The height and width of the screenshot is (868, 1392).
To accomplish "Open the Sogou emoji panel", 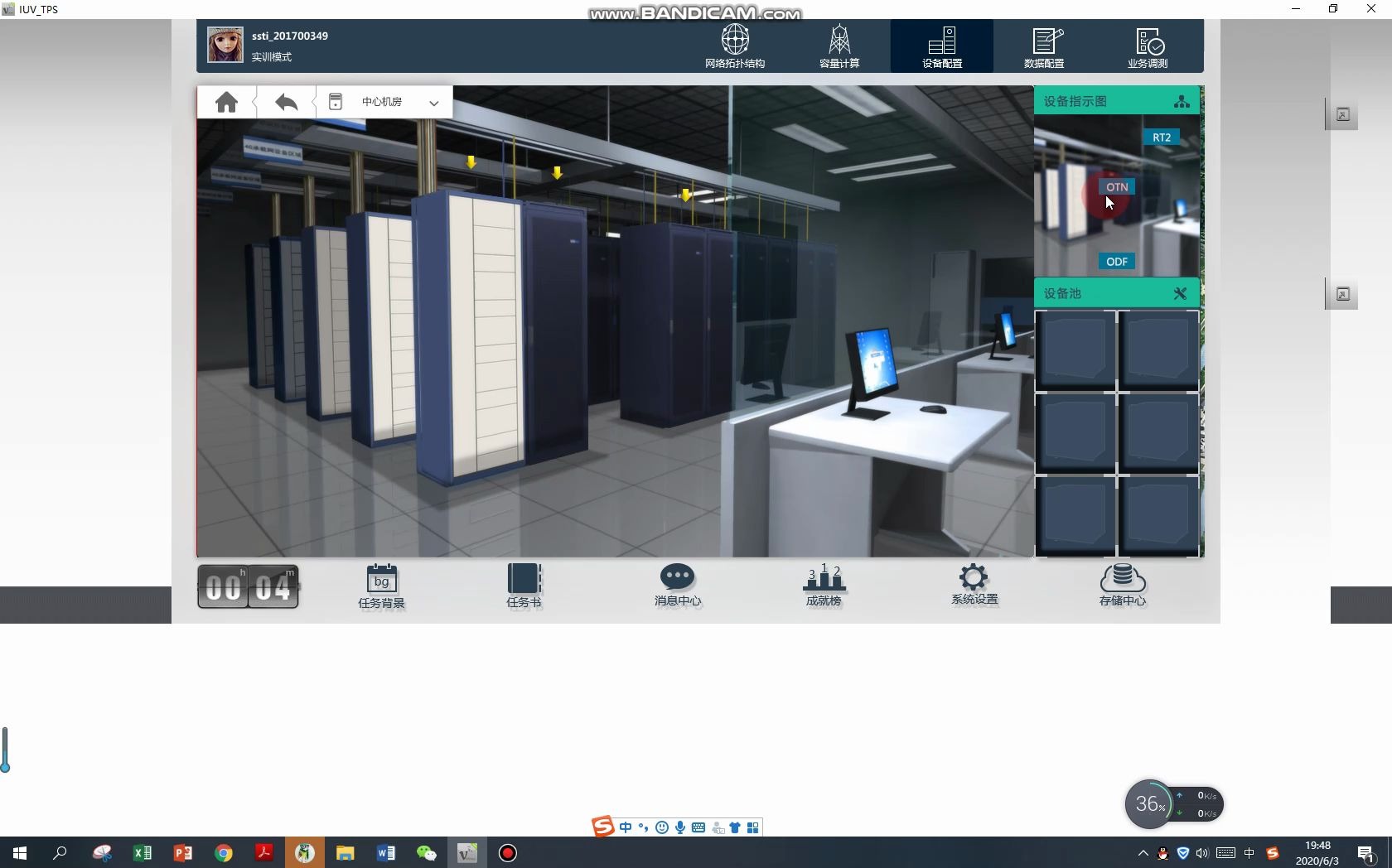I will click(662, 827).
